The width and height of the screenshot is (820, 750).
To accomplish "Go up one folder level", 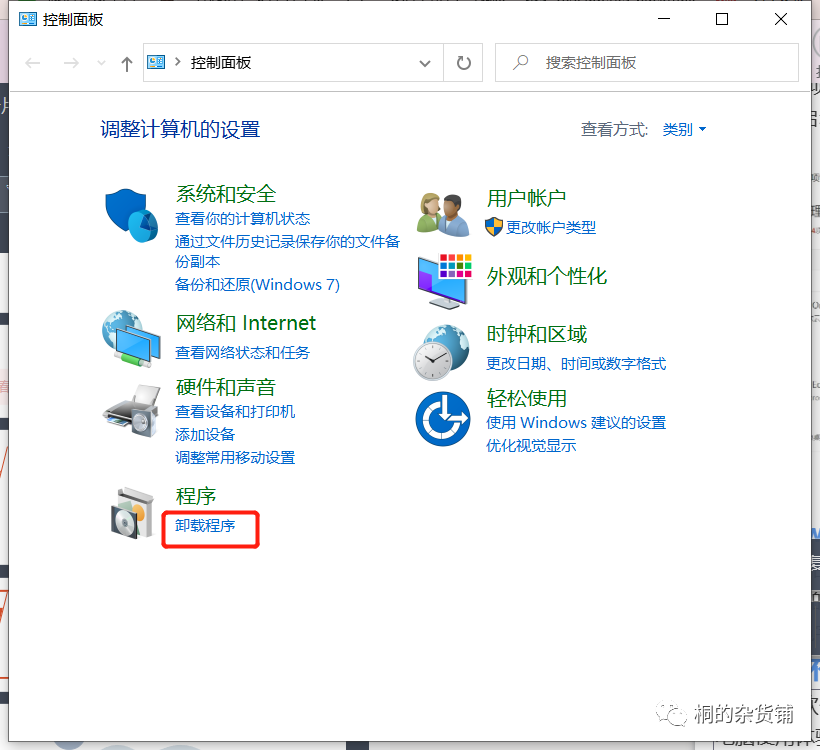I will tap(126, 63).
